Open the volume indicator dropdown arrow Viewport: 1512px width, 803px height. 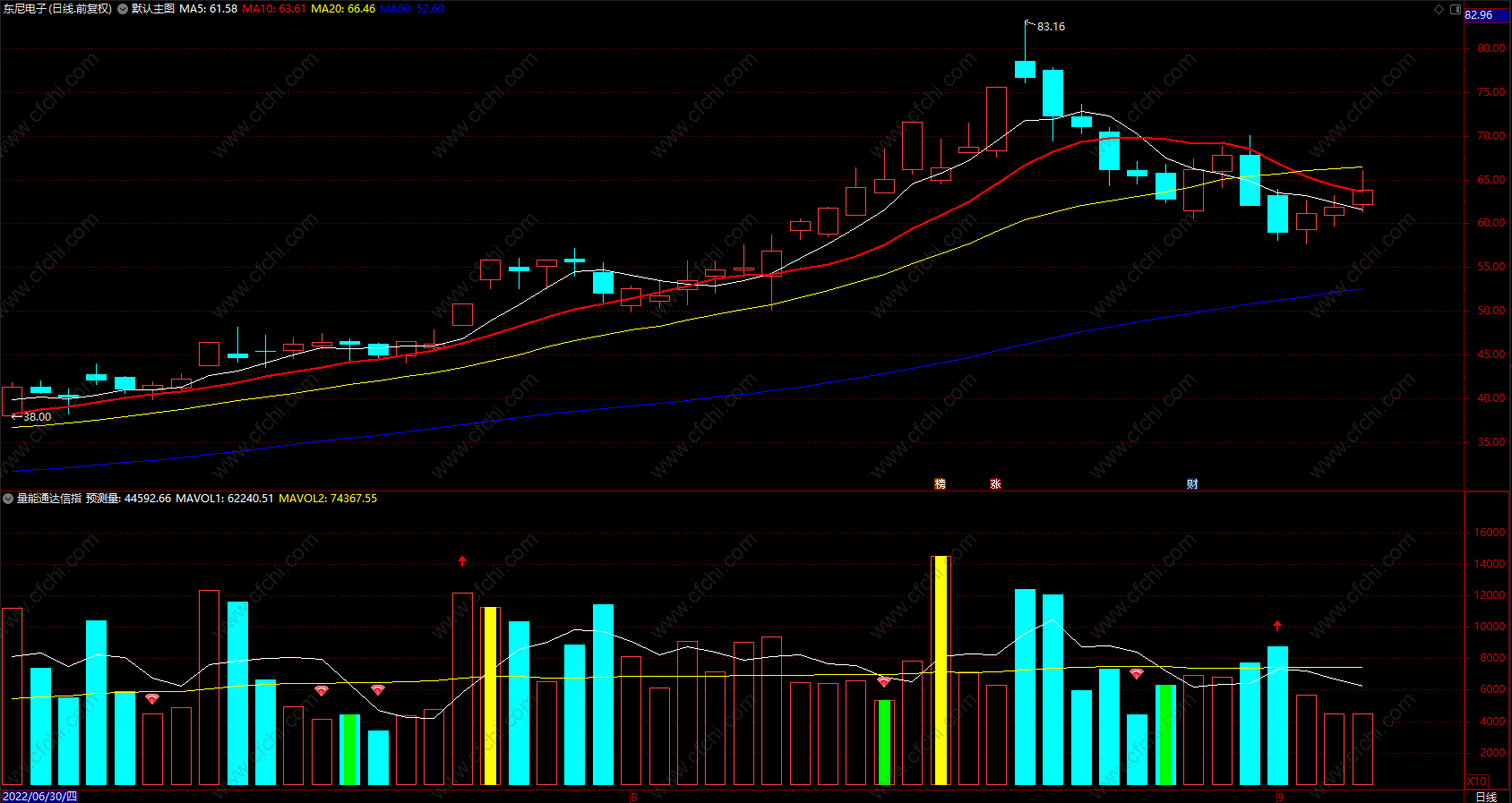coord(8,499)
